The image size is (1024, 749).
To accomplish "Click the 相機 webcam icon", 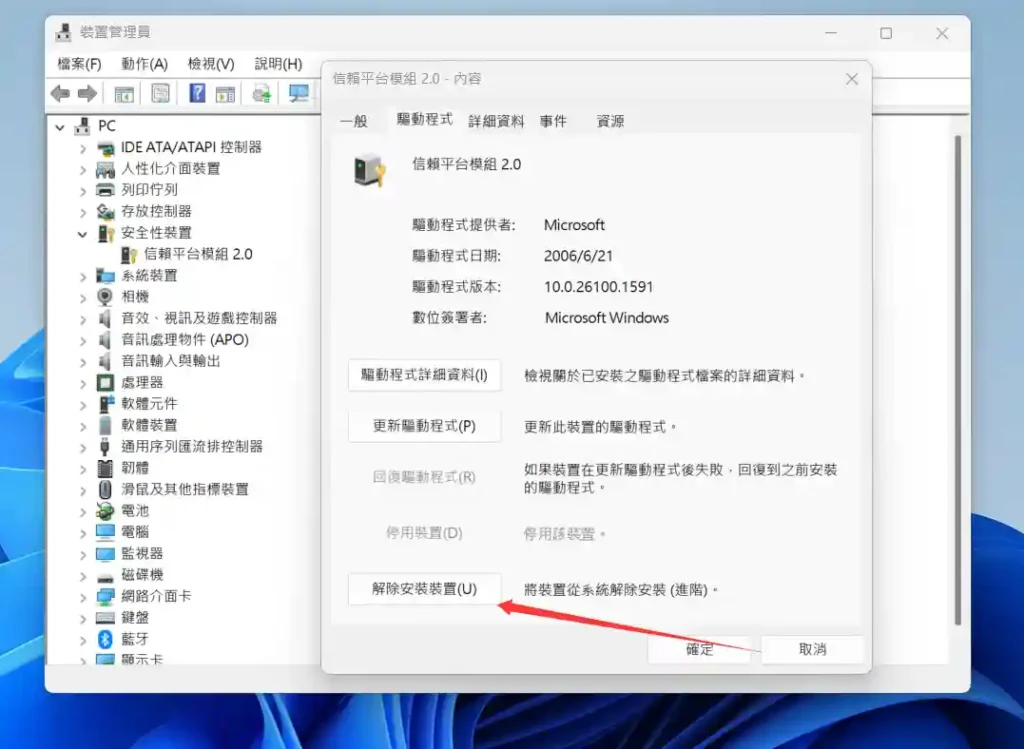I will (104, 297).
